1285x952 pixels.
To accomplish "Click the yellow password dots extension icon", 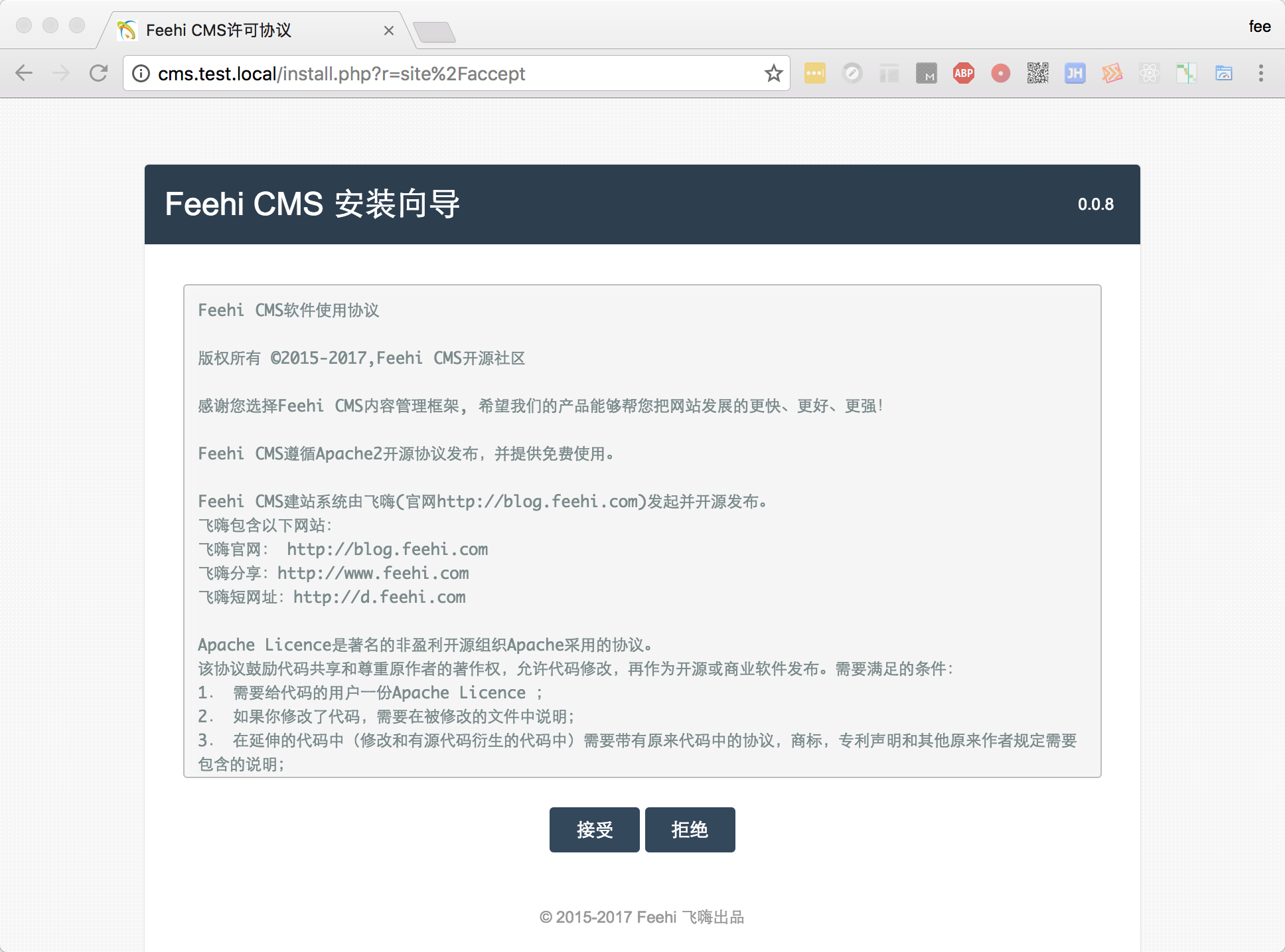I will [814, 73].
